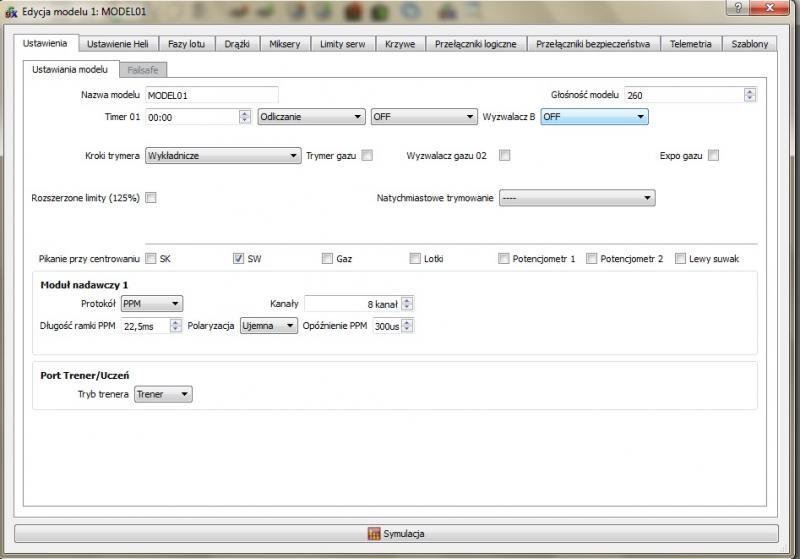Click the Kanały channel count stepper
The image size is (800, 559).
[x=407, y=303]
